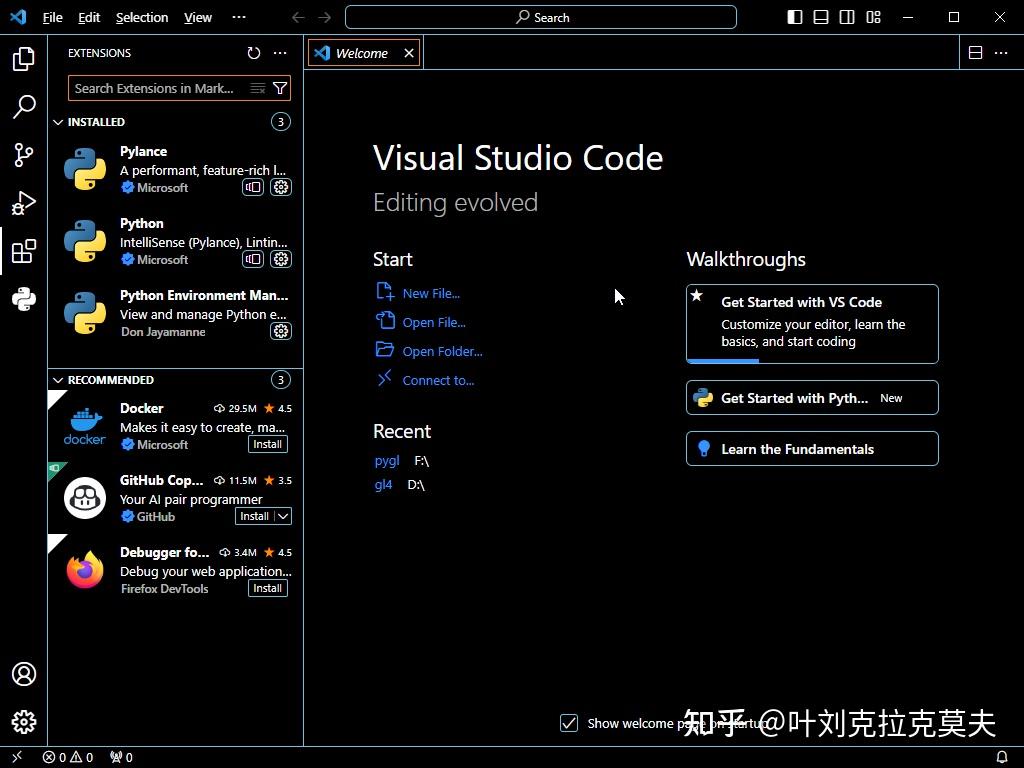1024x768 pixels.
Task: Open the Selection menu
Action: pyautogui.click(x=142, y=18)
